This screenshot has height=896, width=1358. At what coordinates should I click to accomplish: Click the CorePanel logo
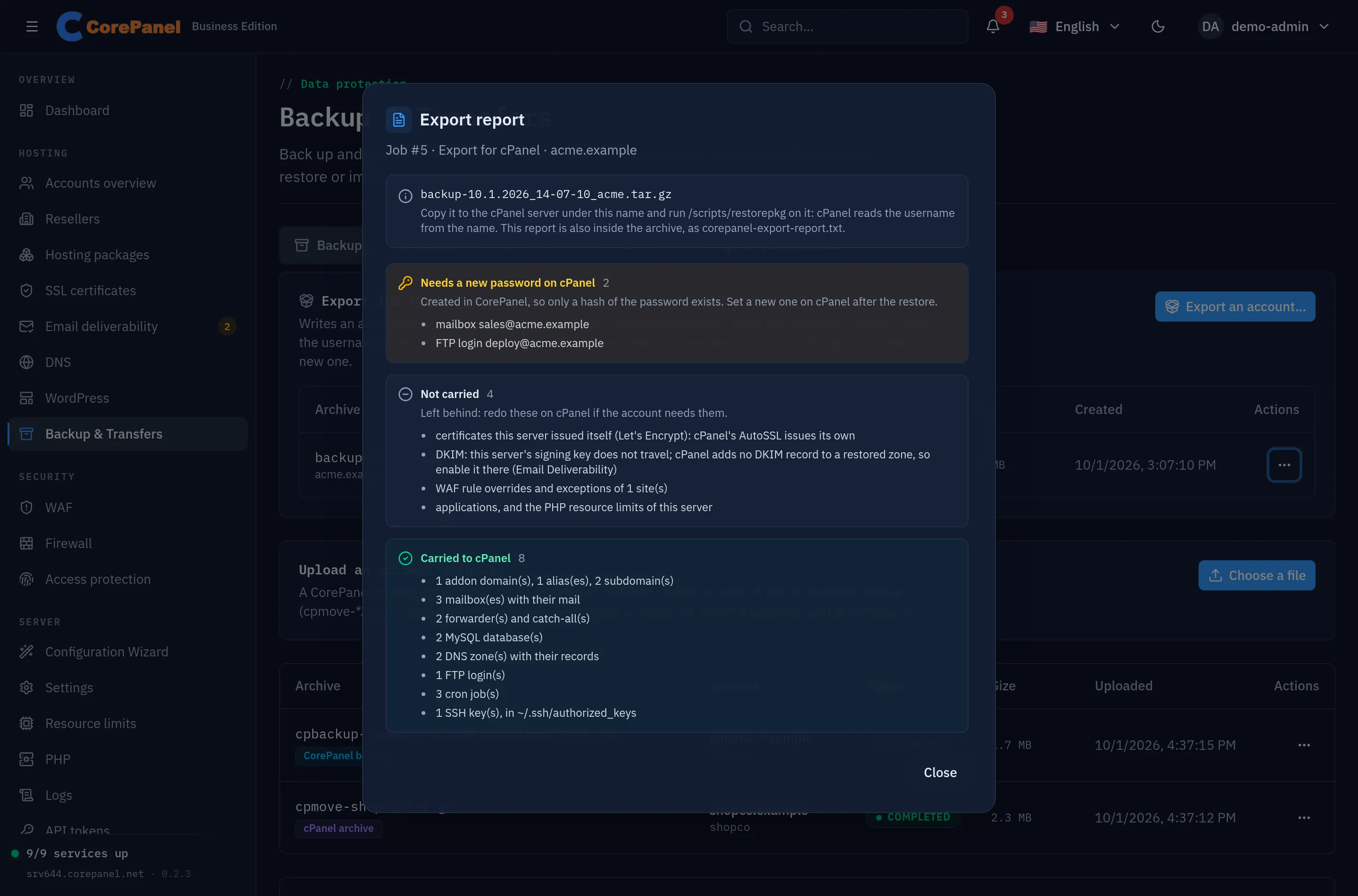[x=118, y=26]
